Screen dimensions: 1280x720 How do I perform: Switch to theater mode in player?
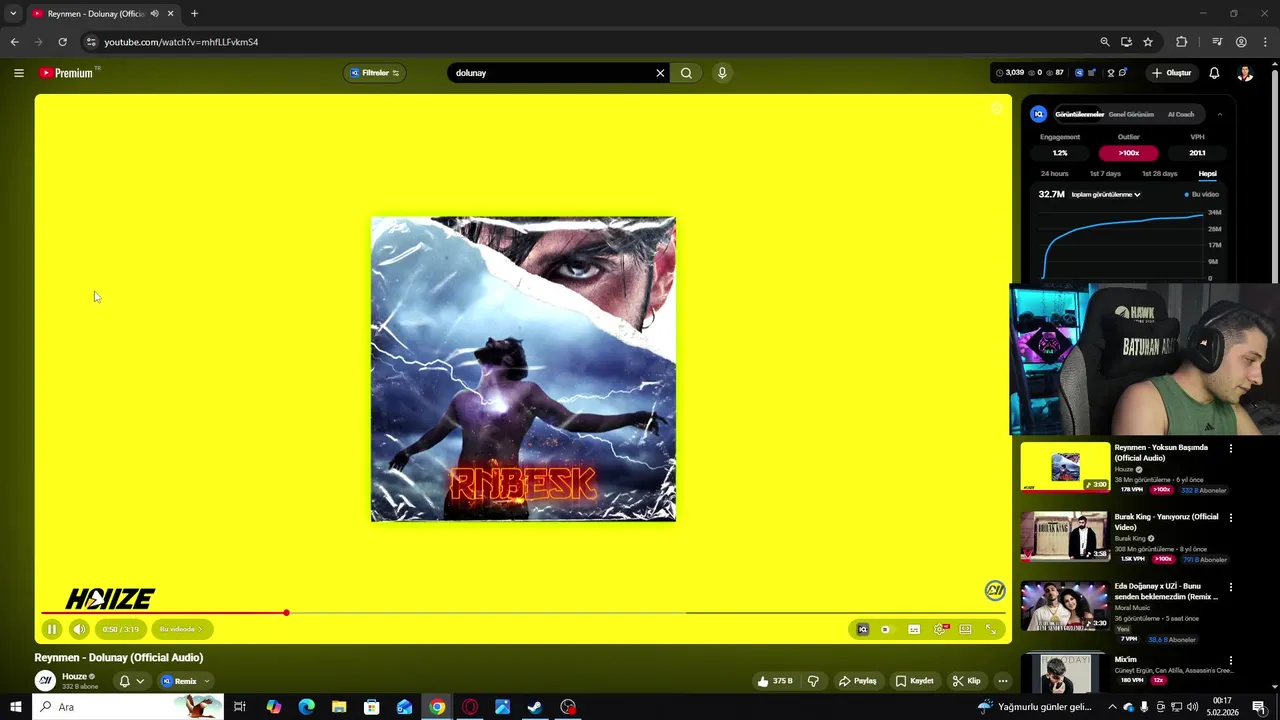[966, 629]
